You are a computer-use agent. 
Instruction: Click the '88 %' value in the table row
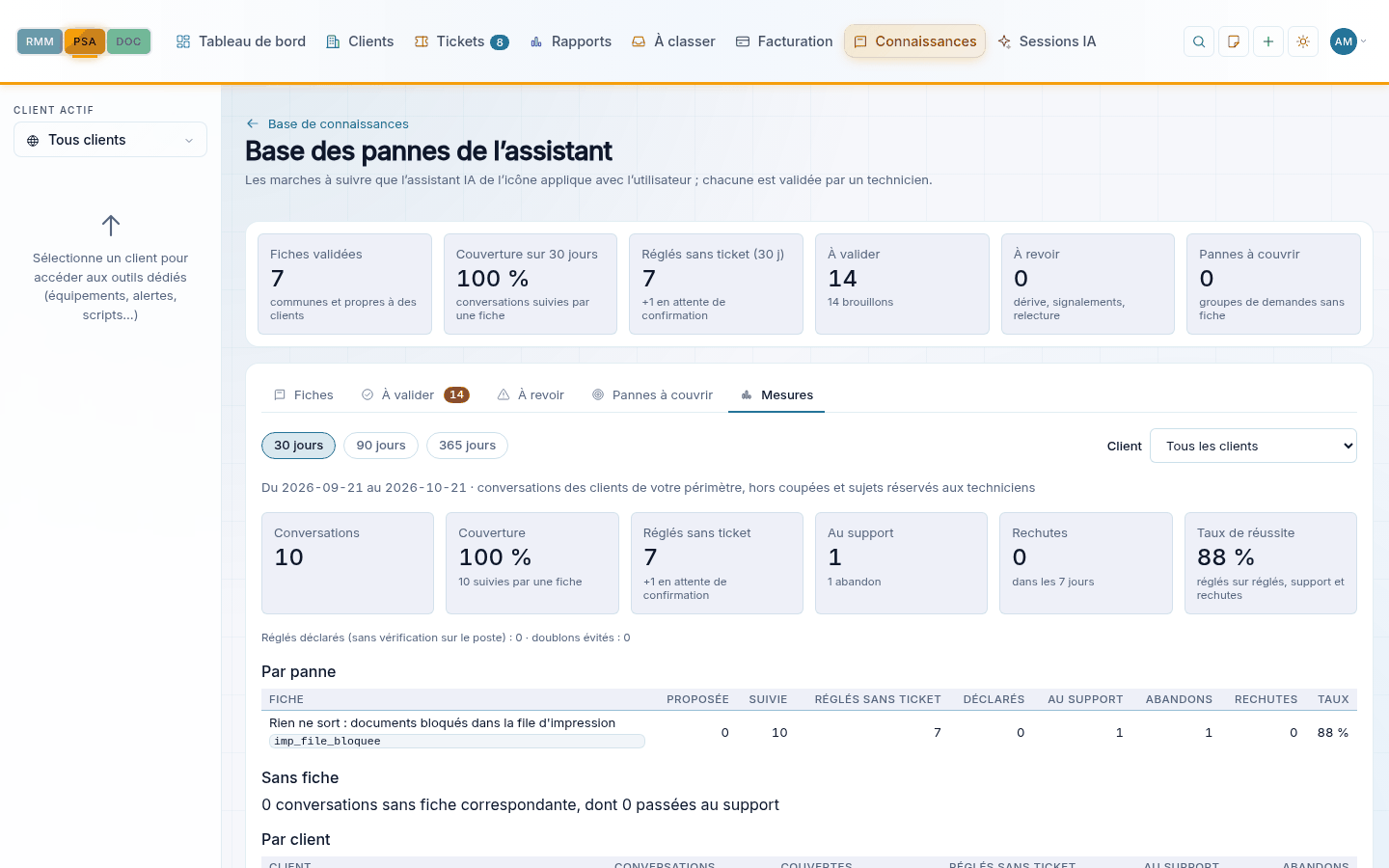[x=1333, y=733]
